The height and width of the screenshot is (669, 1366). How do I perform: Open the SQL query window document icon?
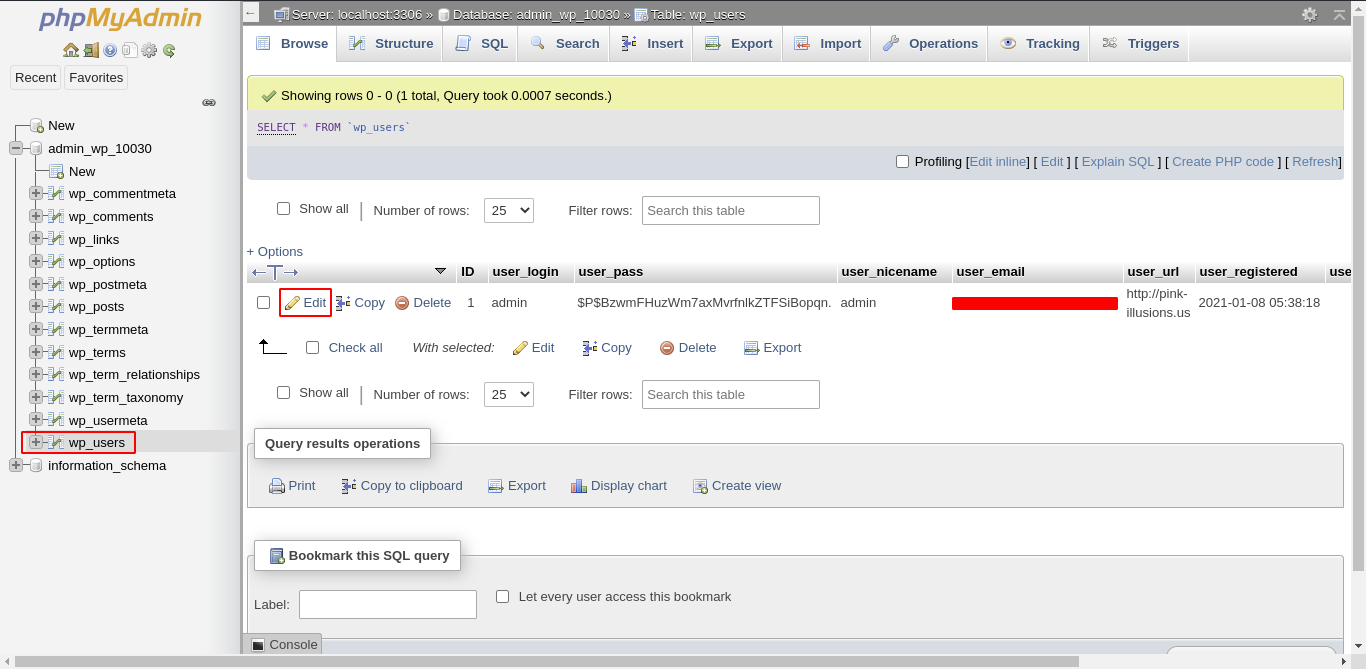[x=130, y=50]
